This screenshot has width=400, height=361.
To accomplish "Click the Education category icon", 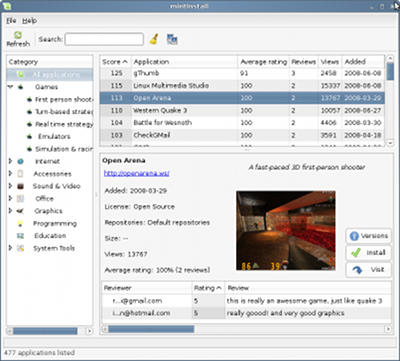I will tap(21, 236).
